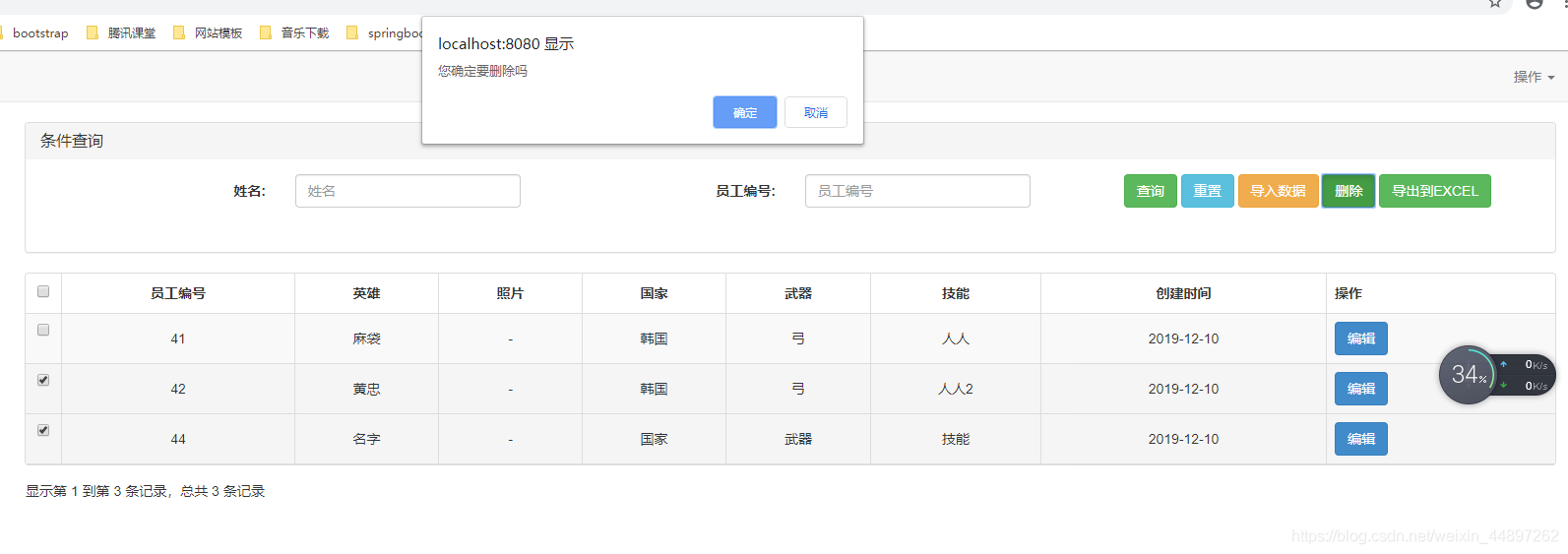Click the 删除 delete button

(1348, 191)
